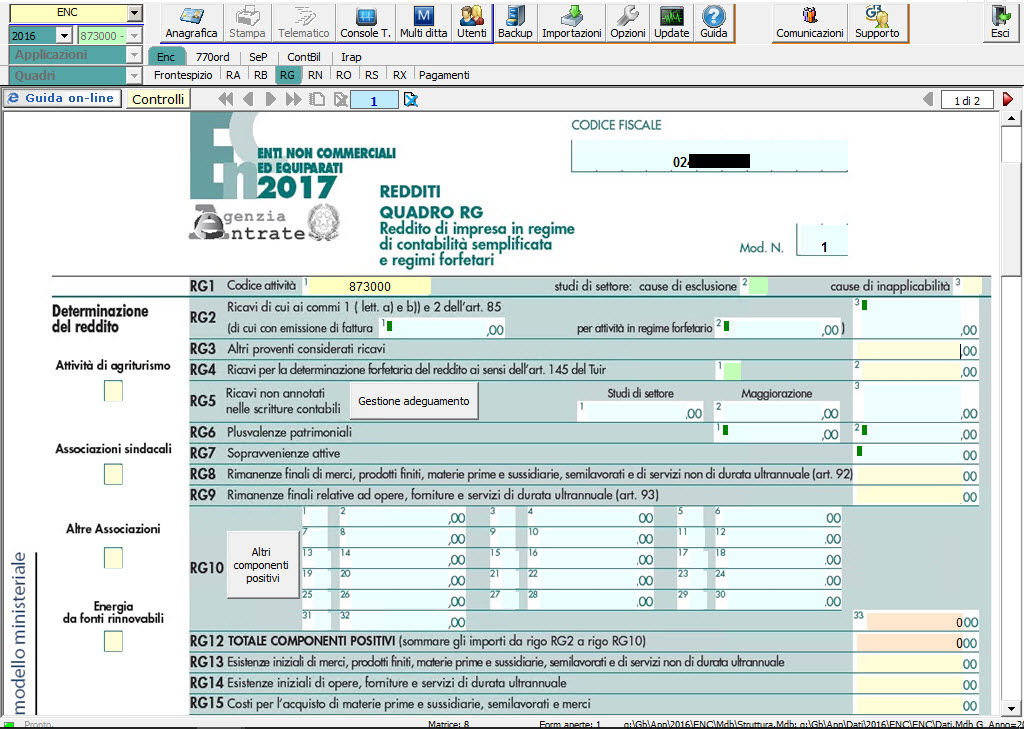Screen dimensions: 1024x729
Task: Click the delete module icon
Action: click(340, 99)
